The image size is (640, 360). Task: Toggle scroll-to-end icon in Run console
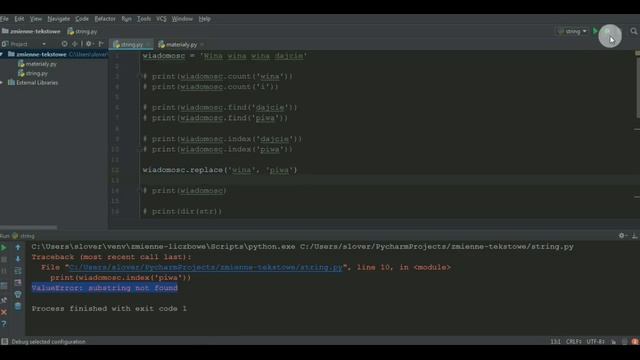pos(18,282)
